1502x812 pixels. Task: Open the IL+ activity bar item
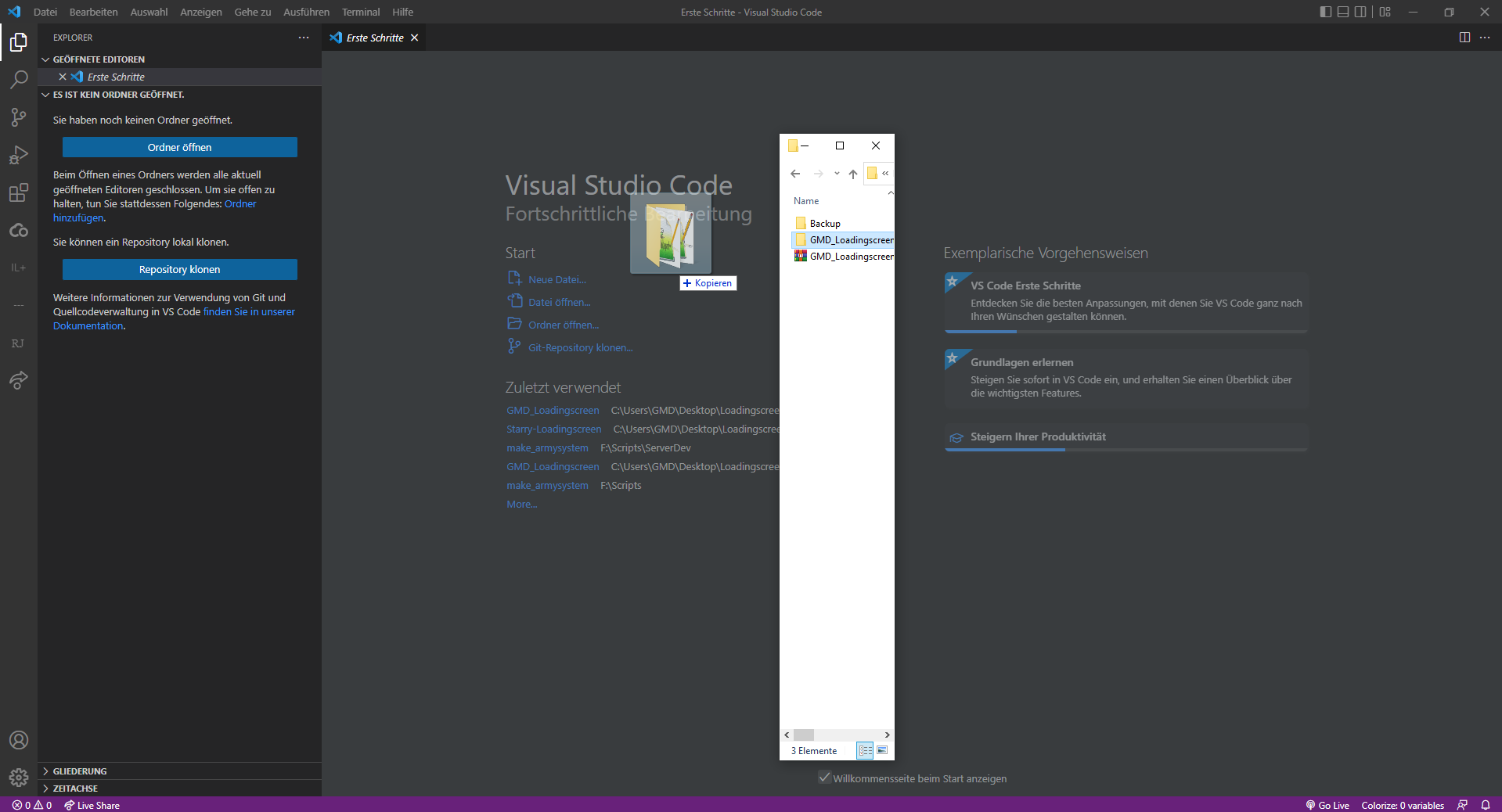(19, 268)
